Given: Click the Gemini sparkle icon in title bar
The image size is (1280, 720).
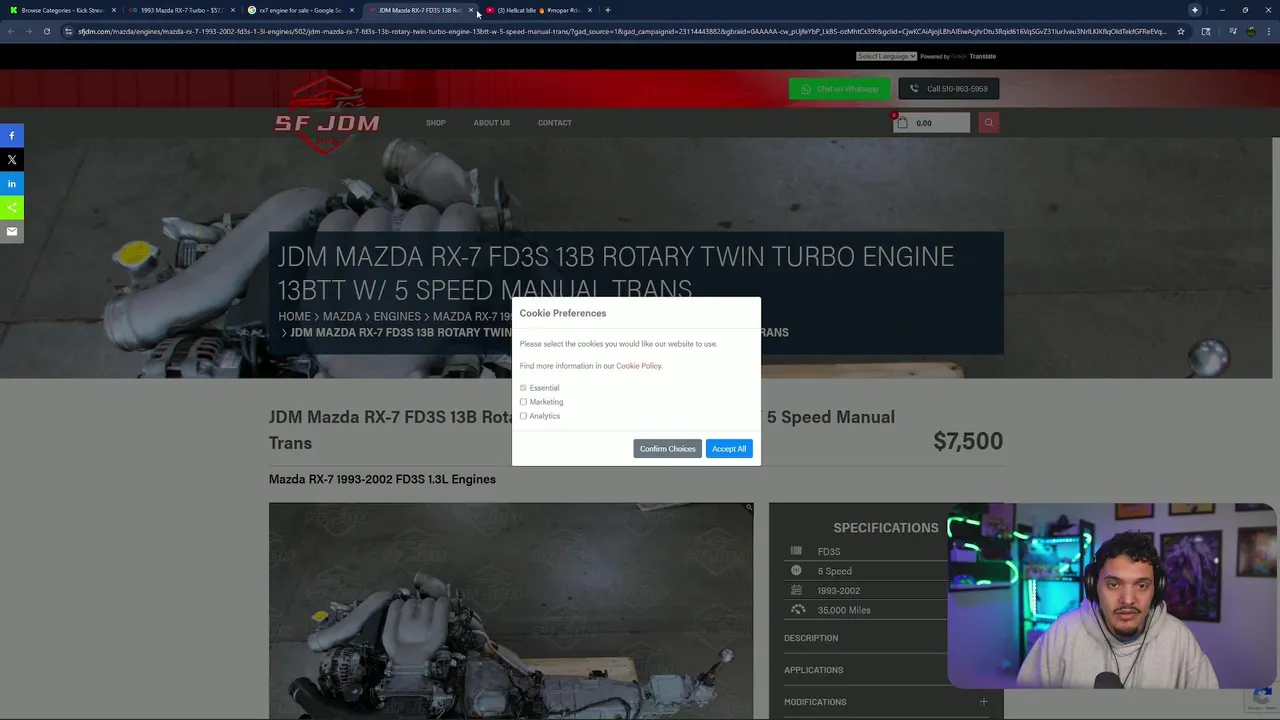Looking at the screenshot, I should click(1194, 10).
